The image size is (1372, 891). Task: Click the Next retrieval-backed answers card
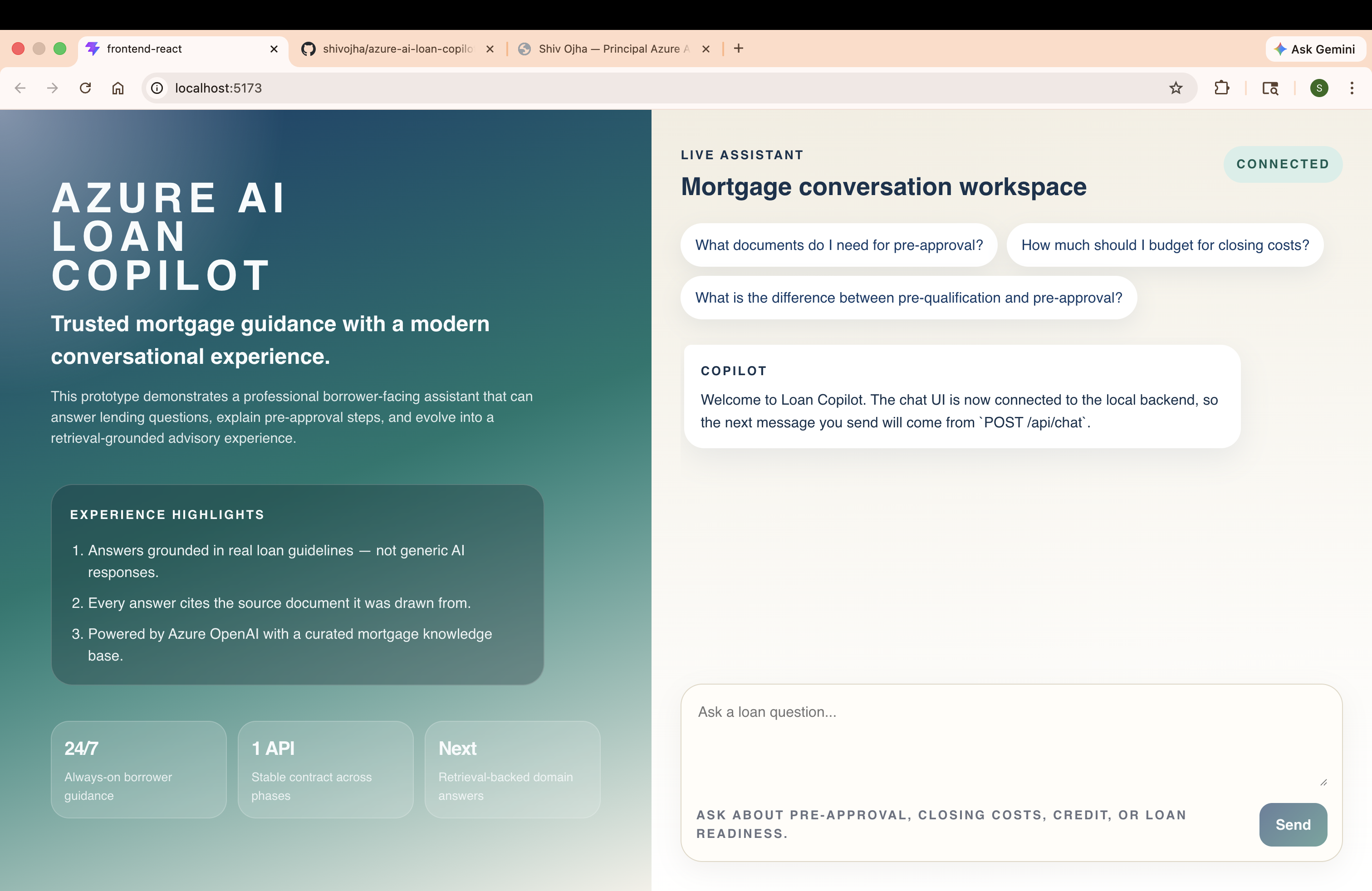[513, 769]
